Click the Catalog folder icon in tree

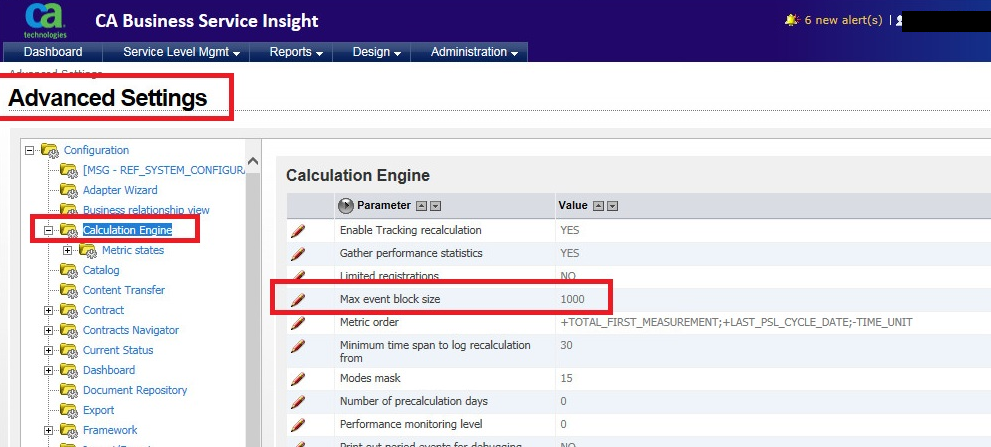point(68,270)
